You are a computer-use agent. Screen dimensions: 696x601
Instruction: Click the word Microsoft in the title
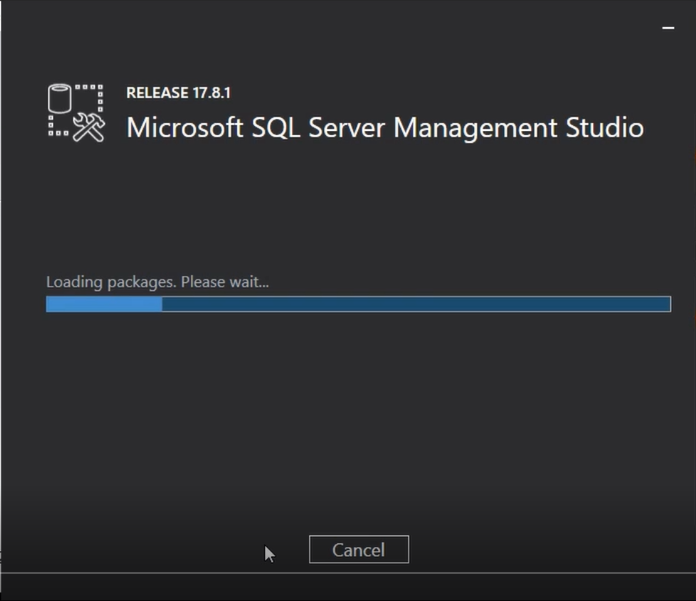pyautogui.click(x=185, y=128)
